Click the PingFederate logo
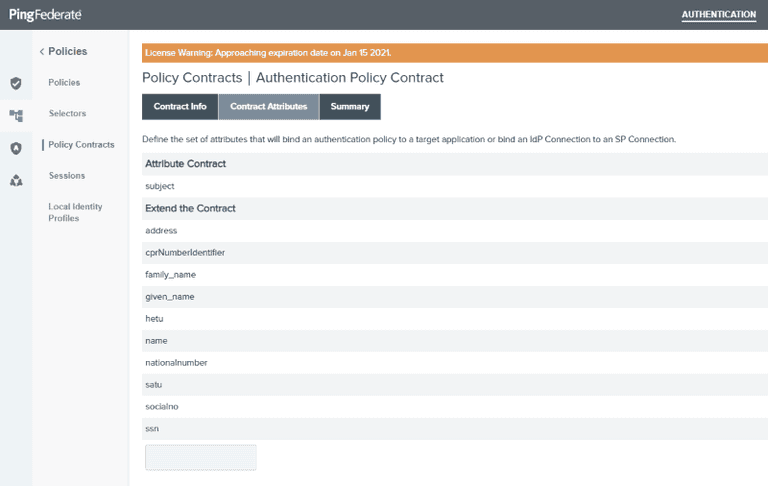Image resolution: width=768 pixels, height=486 pixels. point(46,14)
